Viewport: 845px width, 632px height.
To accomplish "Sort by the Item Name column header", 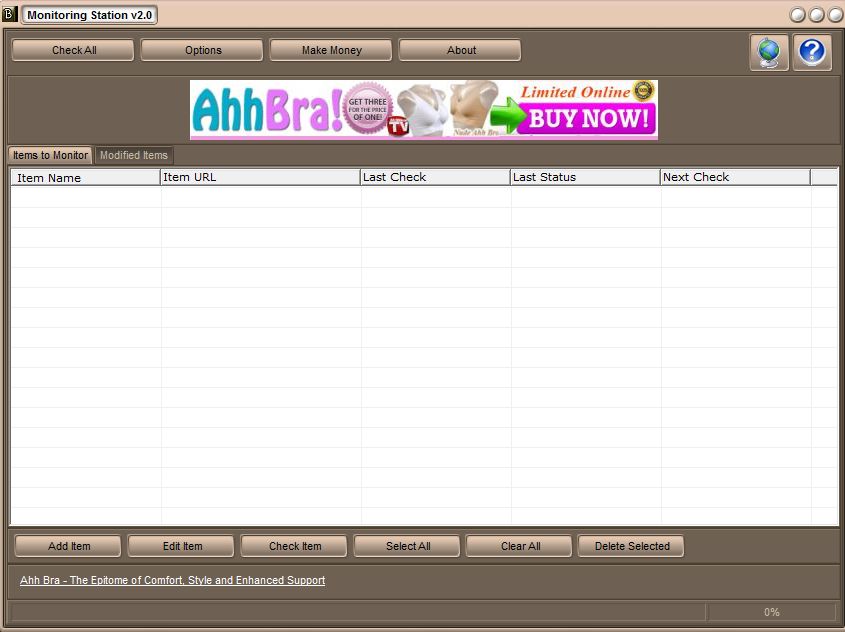I will (85, 177).
